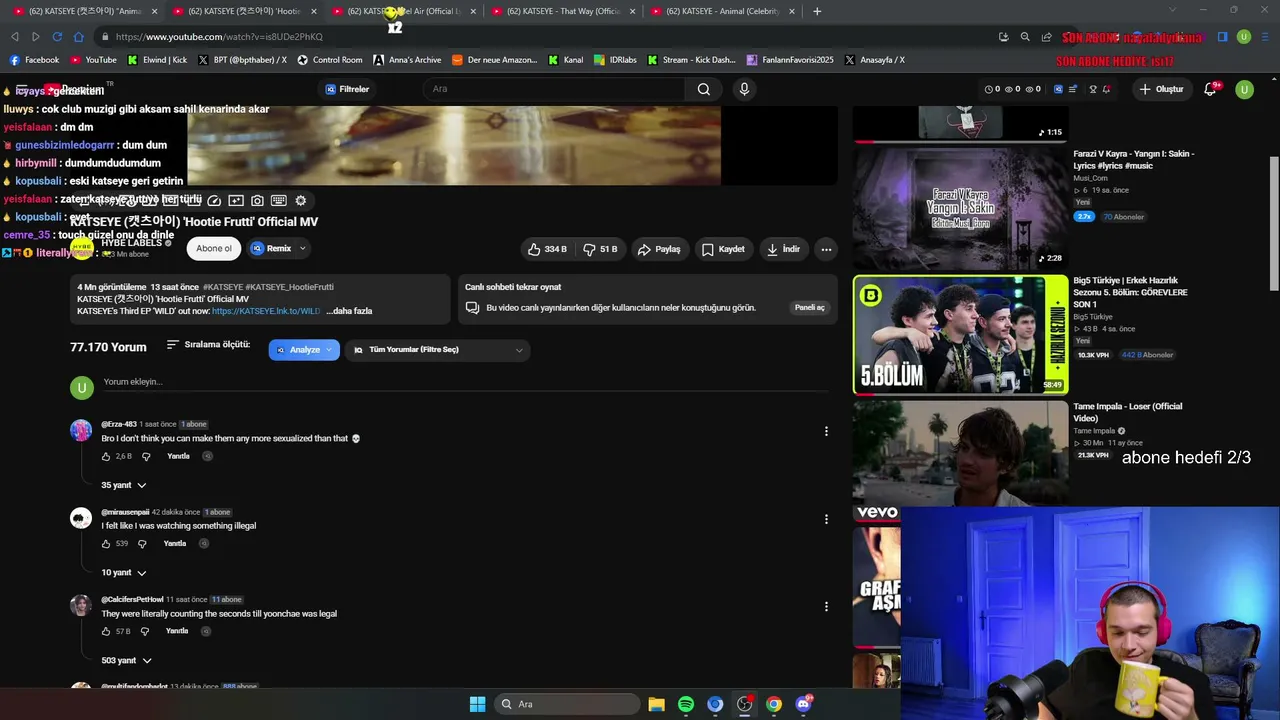Viewport: 1280px width, 720px height.
Task: Open OBS Studio from the taskbar
Action: click(x=744, y=704)
